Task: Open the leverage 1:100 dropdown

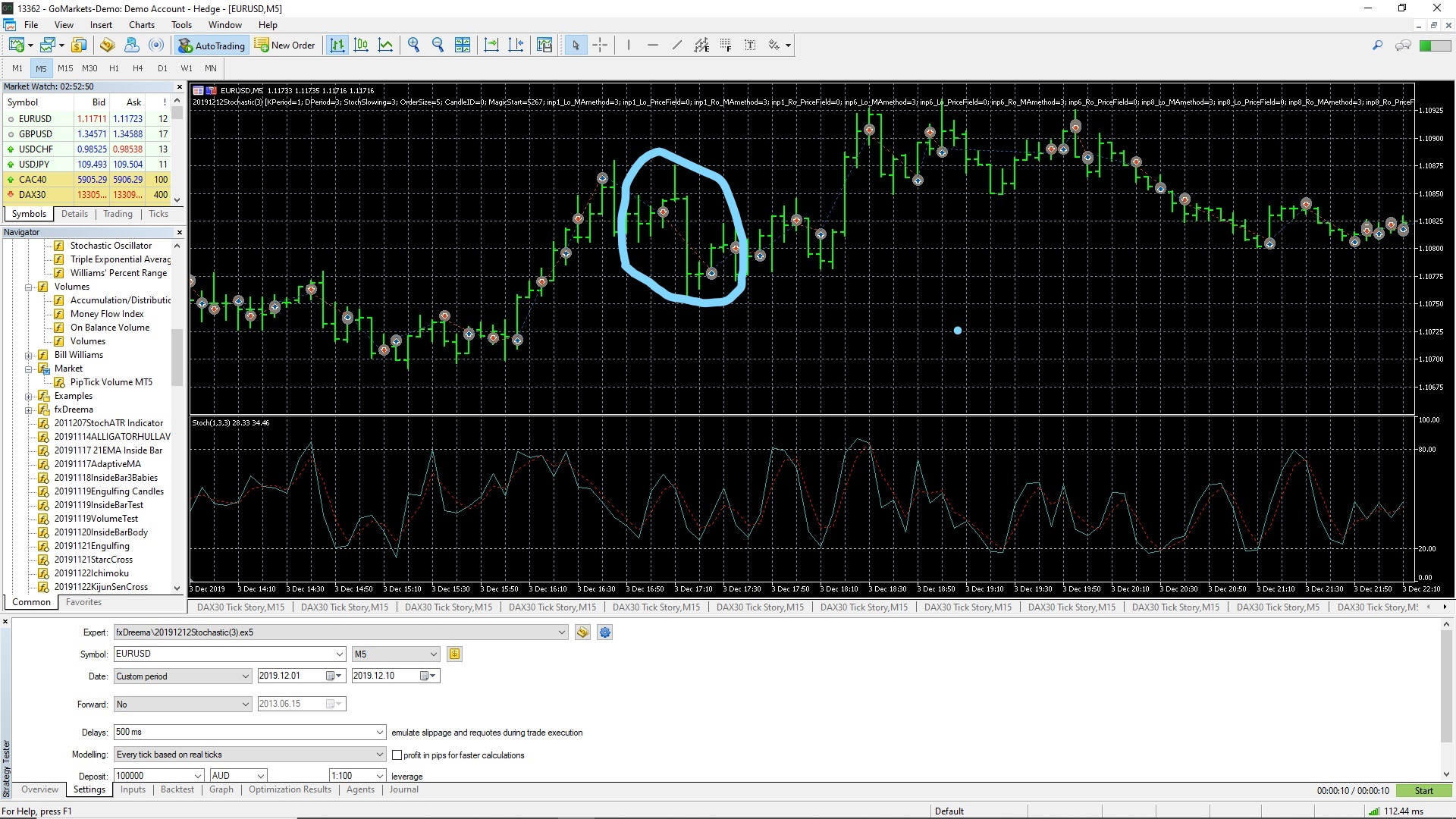Action: coord(379,776)
